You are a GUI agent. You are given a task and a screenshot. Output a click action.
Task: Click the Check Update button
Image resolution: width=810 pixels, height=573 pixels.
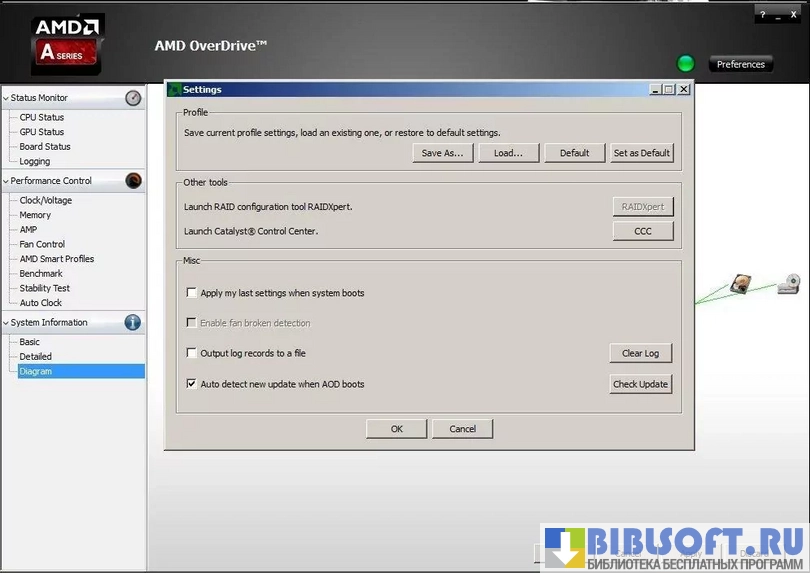point(641,384)
